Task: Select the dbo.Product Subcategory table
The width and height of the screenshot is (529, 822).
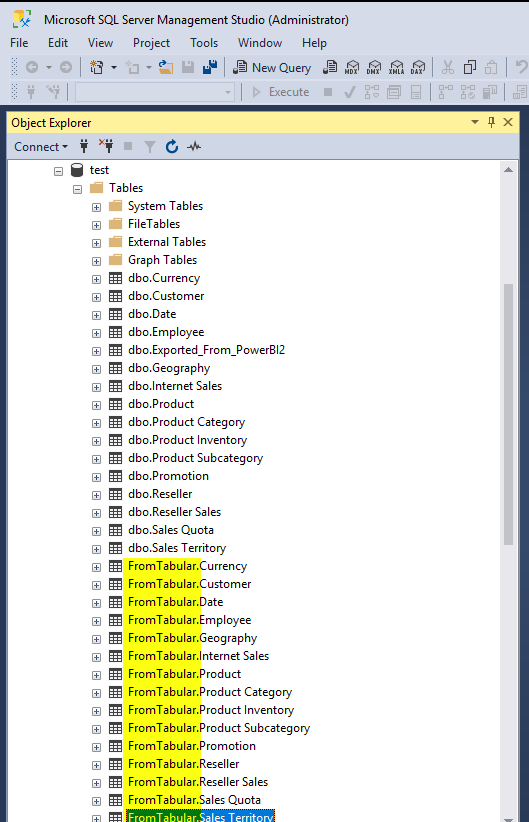Action: click(196, 458)
